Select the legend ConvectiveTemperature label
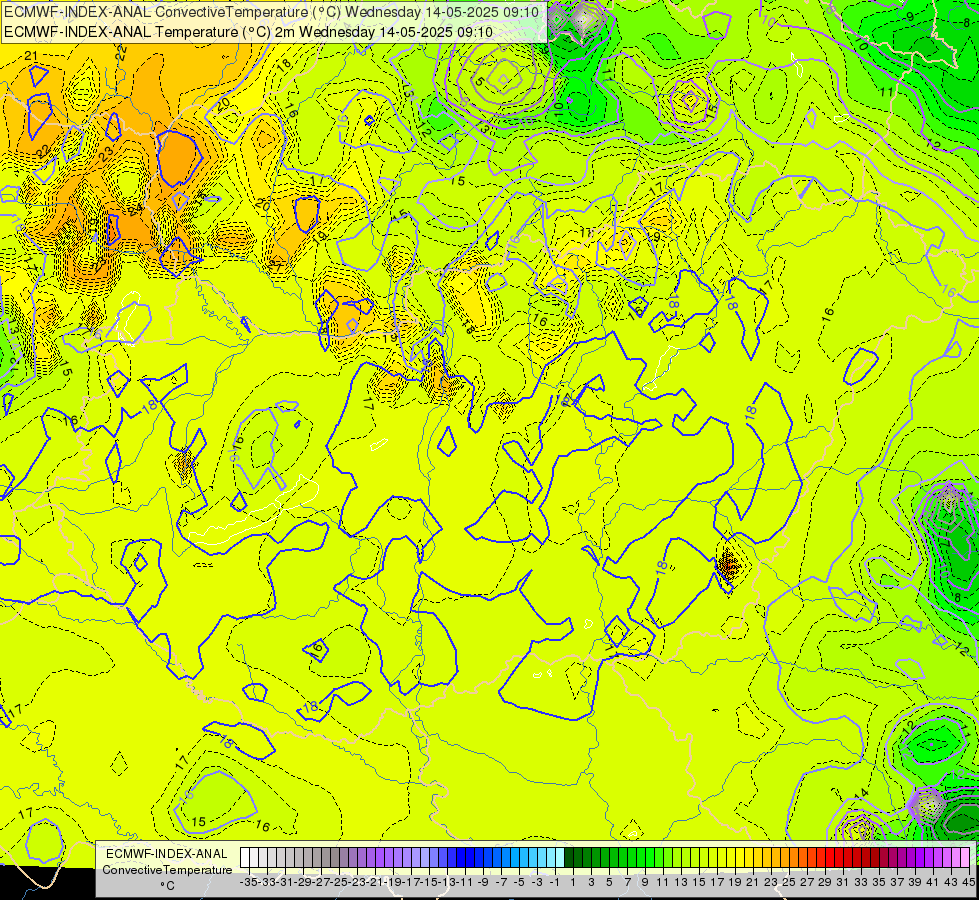Viewport: 979px width, 900px height. (167, 869)
